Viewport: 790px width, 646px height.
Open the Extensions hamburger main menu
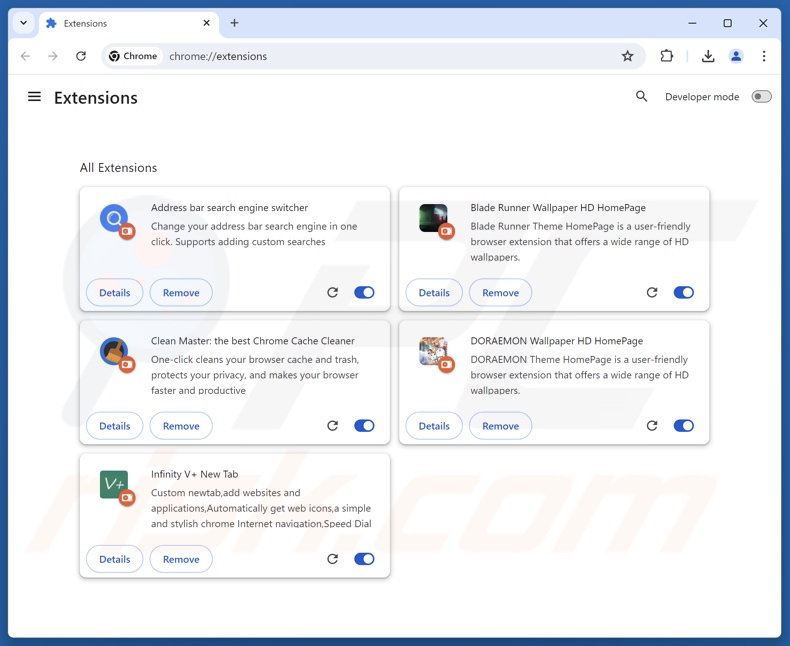click(x=34, y=96)
